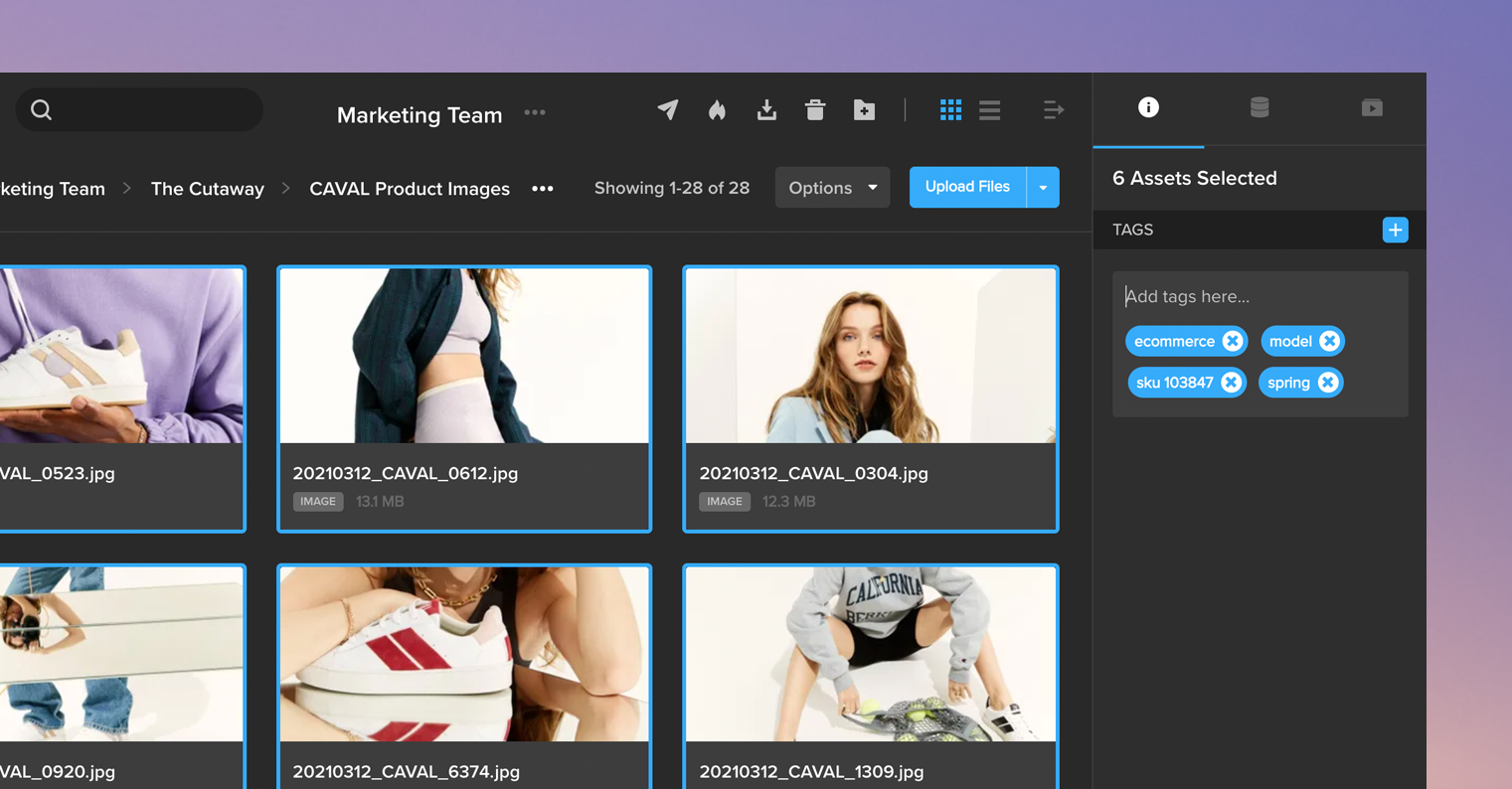Click the paper plane share icon
The height and width of the screenshot is (789, 1512).
[668, 109]
